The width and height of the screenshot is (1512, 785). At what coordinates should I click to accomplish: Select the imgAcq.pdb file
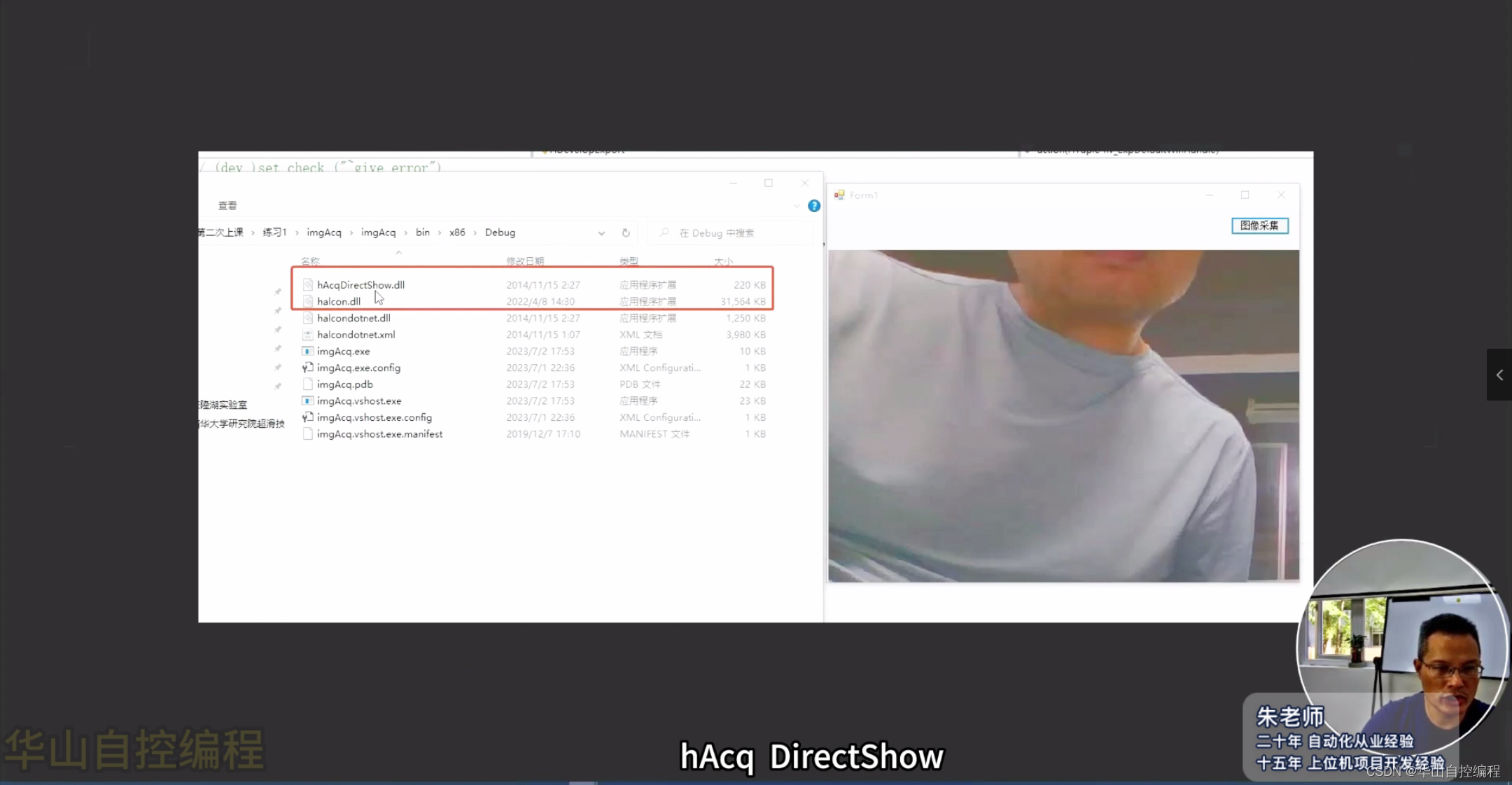(344, 384)
